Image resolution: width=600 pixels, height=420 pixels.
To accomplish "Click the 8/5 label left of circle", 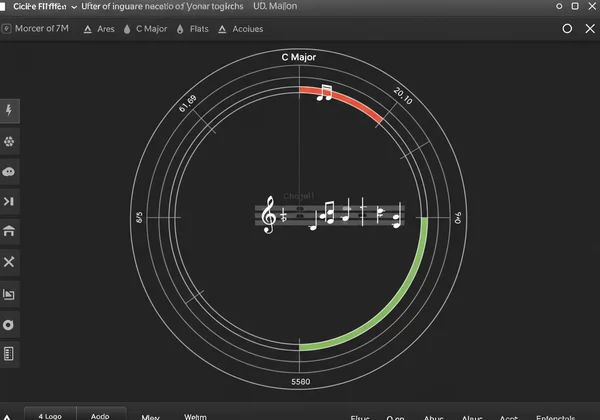I will [x=139, y=217].
